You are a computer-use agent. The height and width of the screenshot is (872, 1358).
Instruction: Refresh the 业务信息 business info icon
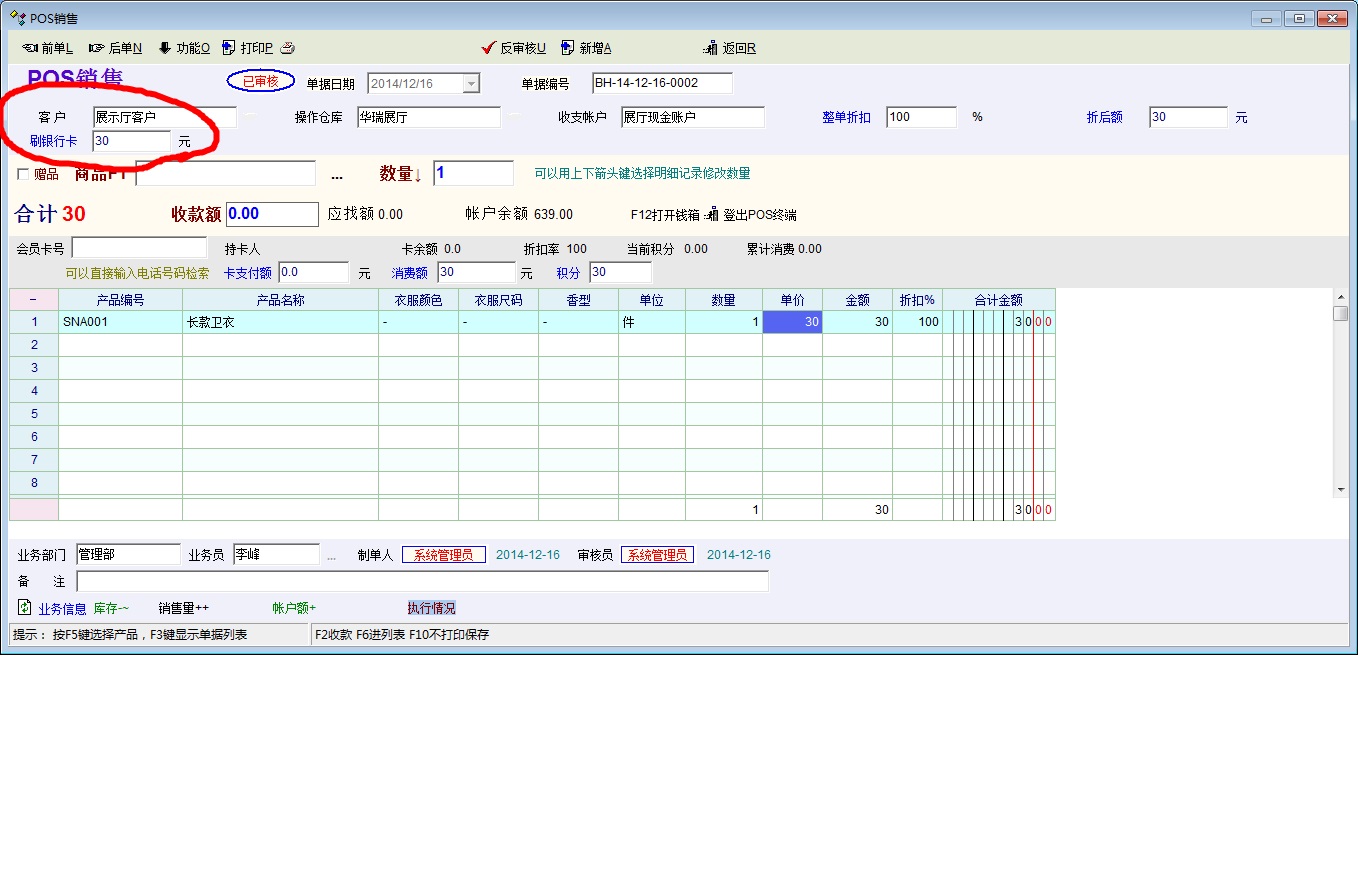tap(25, 607)
